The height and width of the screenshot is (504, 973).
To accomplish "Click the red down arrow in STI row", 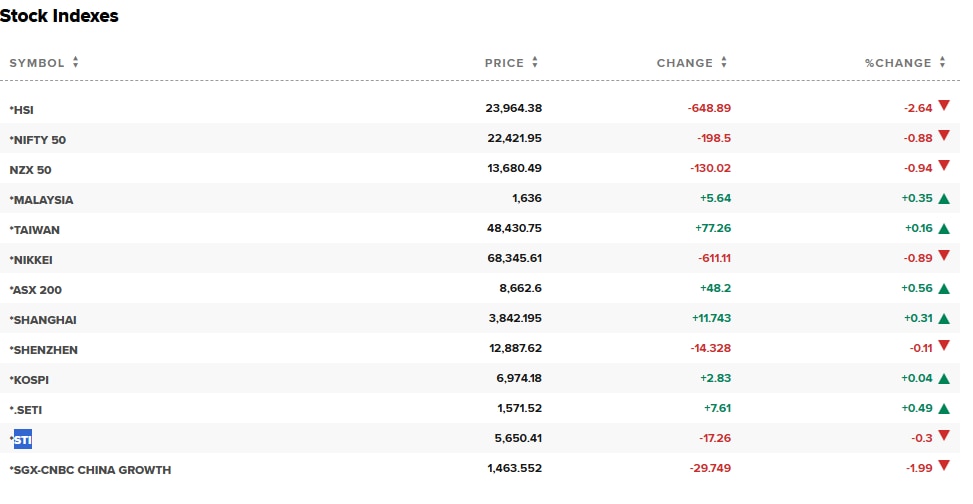I will pyautogui.click(x=944, y=435).
